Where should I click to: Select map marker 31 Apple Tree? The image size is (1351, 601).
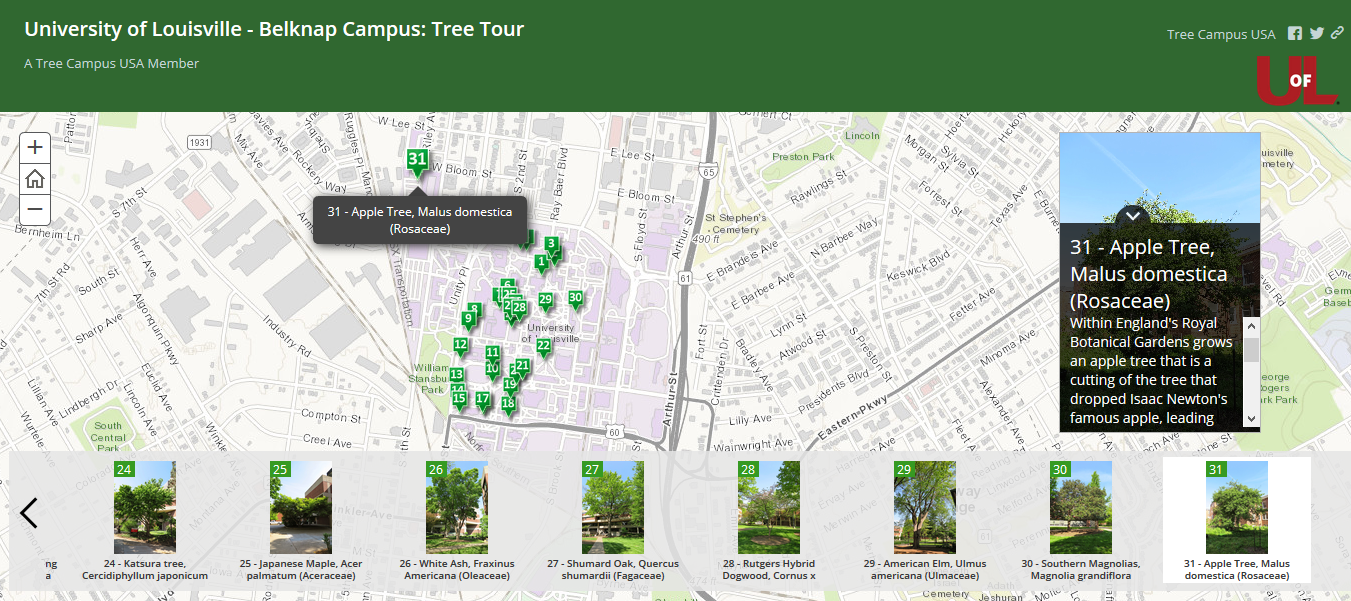(417, 160)
